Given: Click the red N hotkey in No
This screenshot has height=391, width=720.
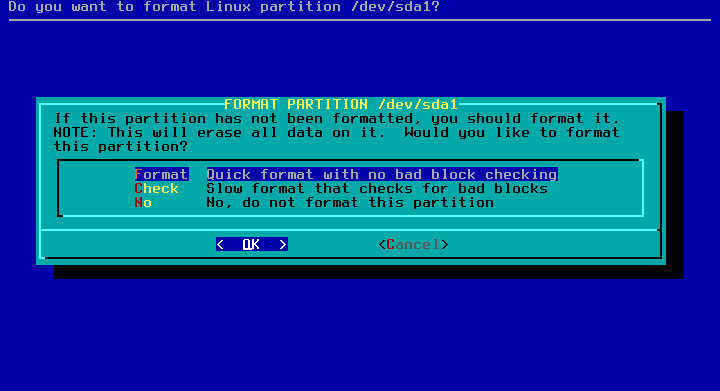Looking at the screenshot, I should [x=138, y=202].
